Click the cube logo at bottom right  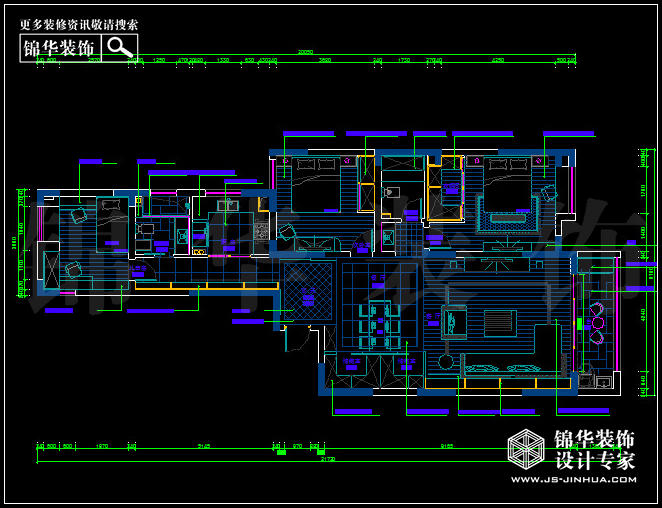[527, 450]
